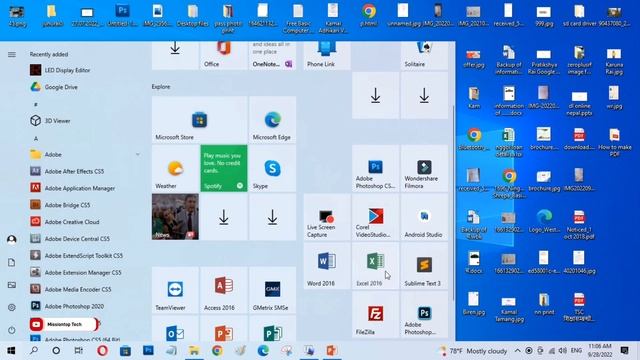The width and height of the screenshot is (640, 360).
Task: Open taskbar Search magnifier
Action: coord(34,351)
